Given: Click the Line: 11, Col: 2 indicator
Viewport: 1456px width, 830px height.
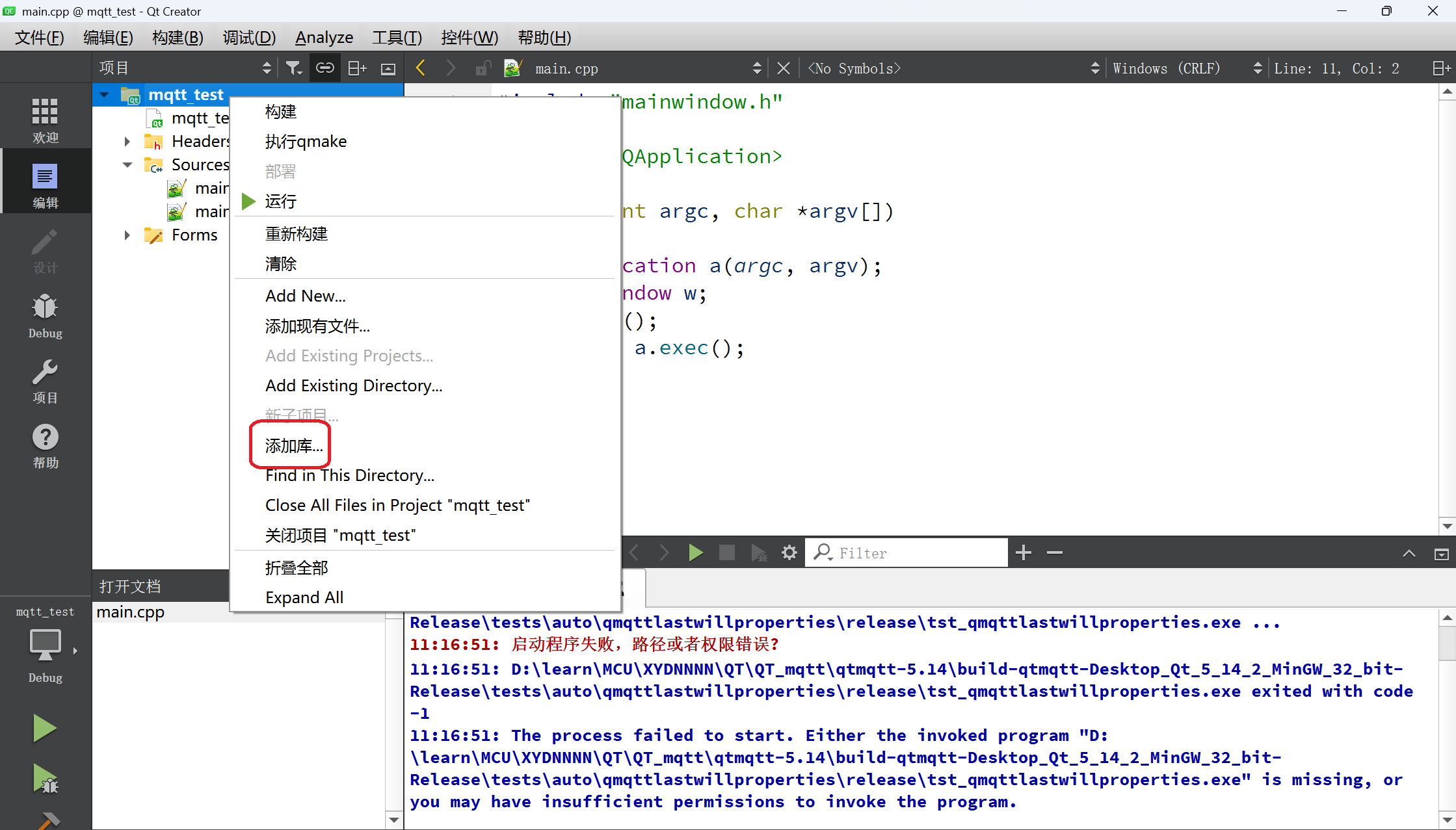Looking at the screenshot, I should click(1336, 68).
